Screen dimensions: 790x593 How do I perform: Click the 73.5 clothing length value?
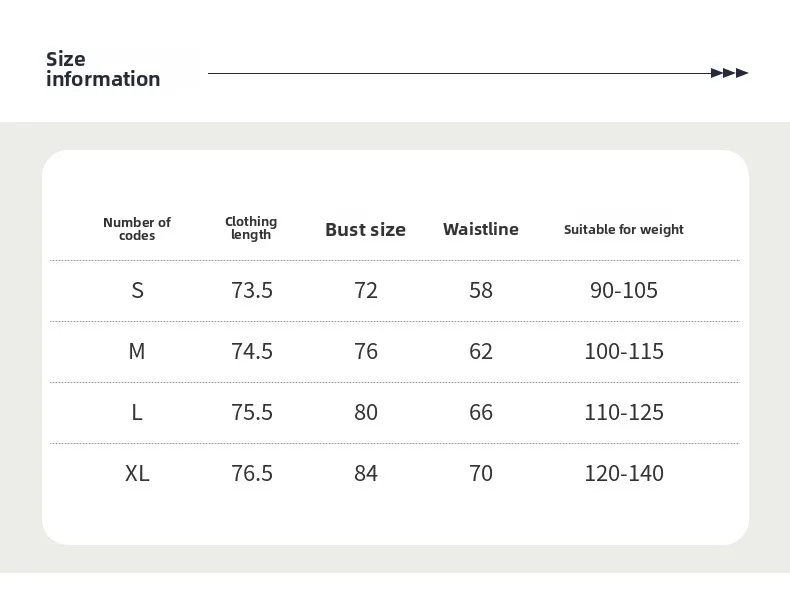(x=252, y=290)
